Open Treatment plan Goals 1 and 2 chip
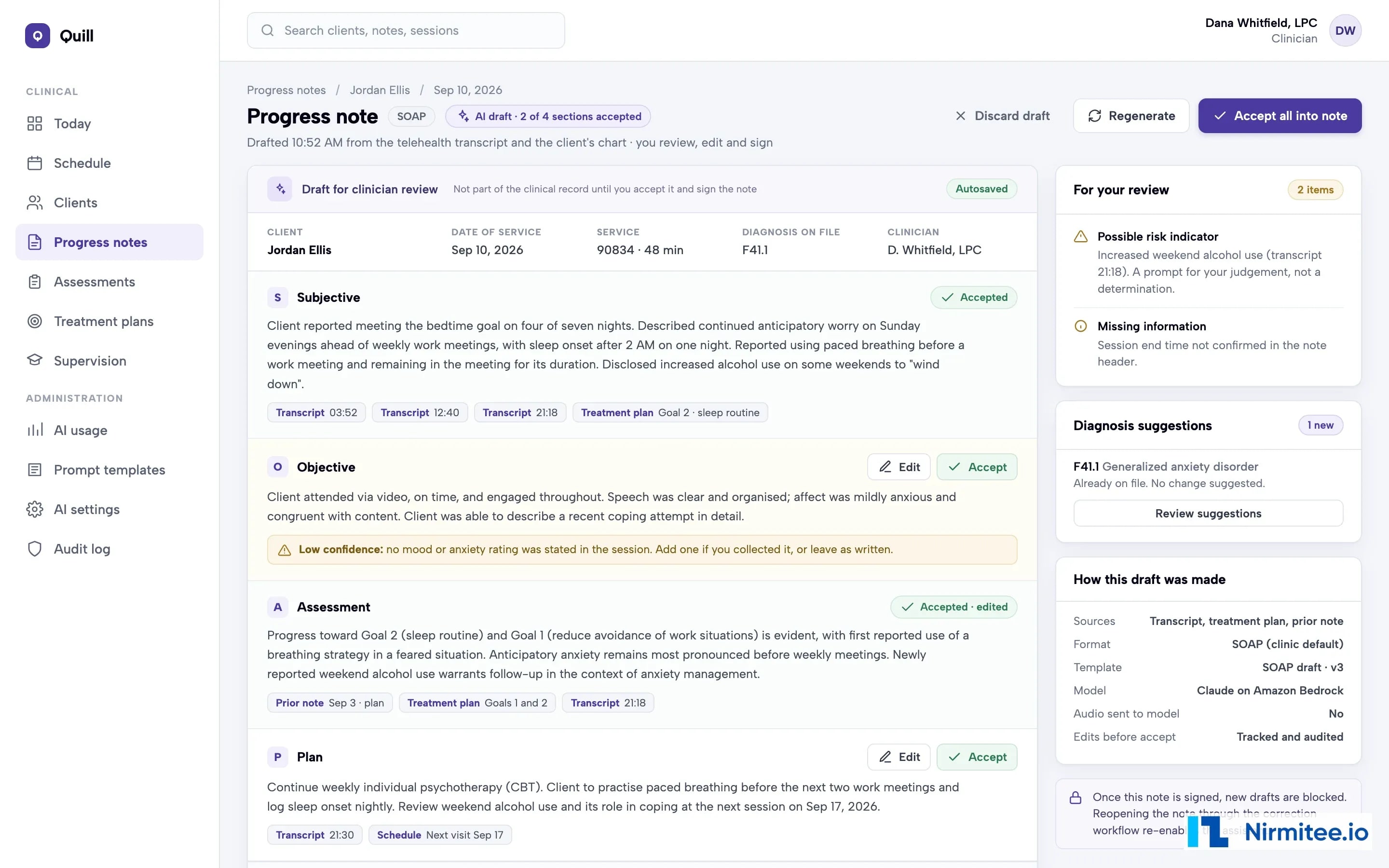This screenshot has height=868, width=1389. pos(477,703)
